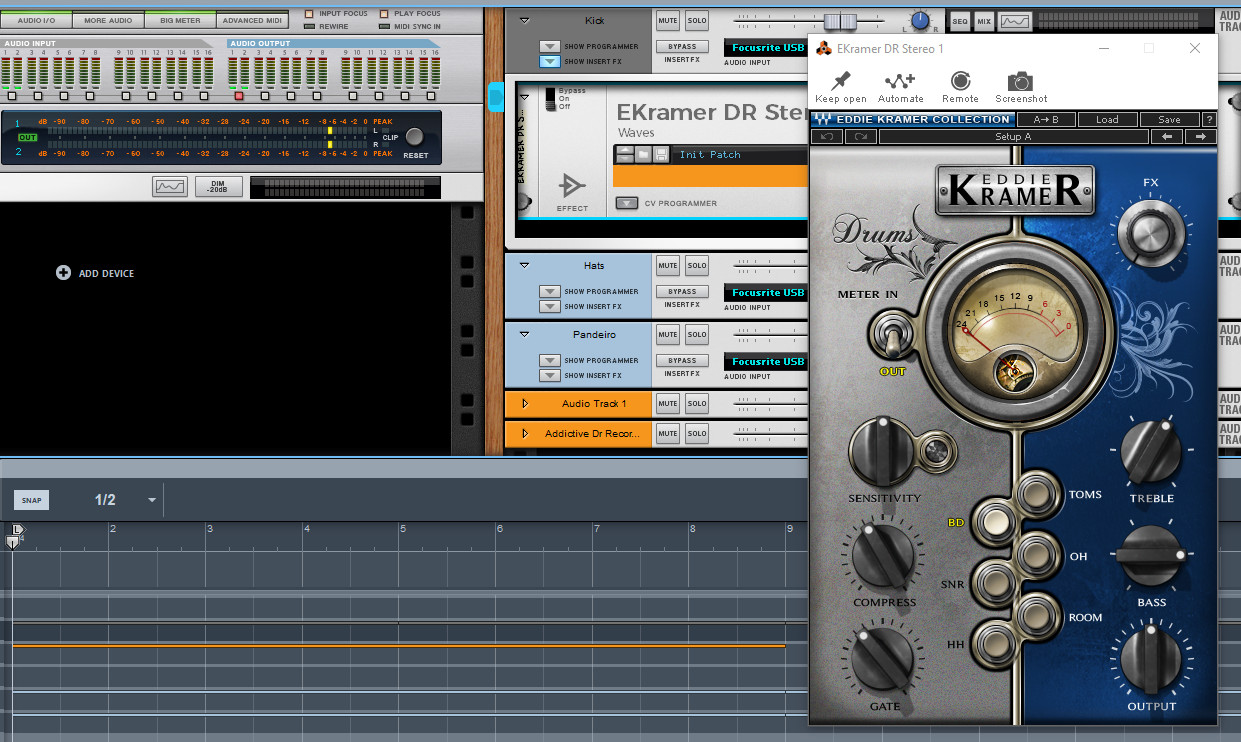Click the Effect icon on the EKramer device

[x=572, y=185]
